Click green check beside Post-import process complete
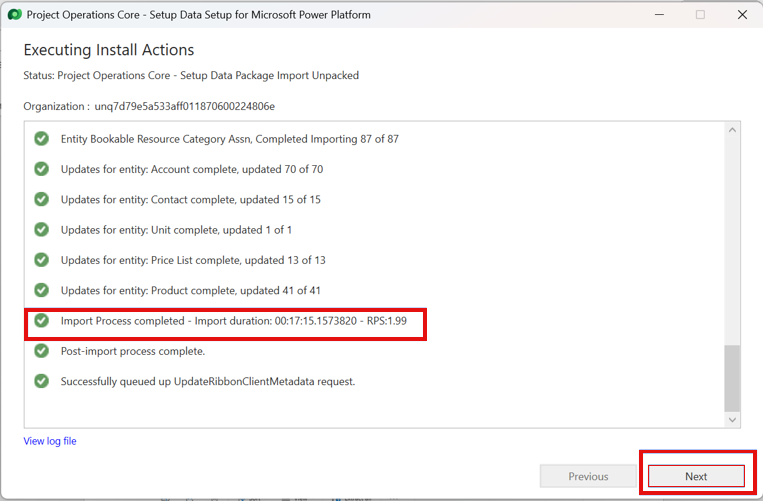Viewport: 763px width, 501px height. (x=41, y=351)
